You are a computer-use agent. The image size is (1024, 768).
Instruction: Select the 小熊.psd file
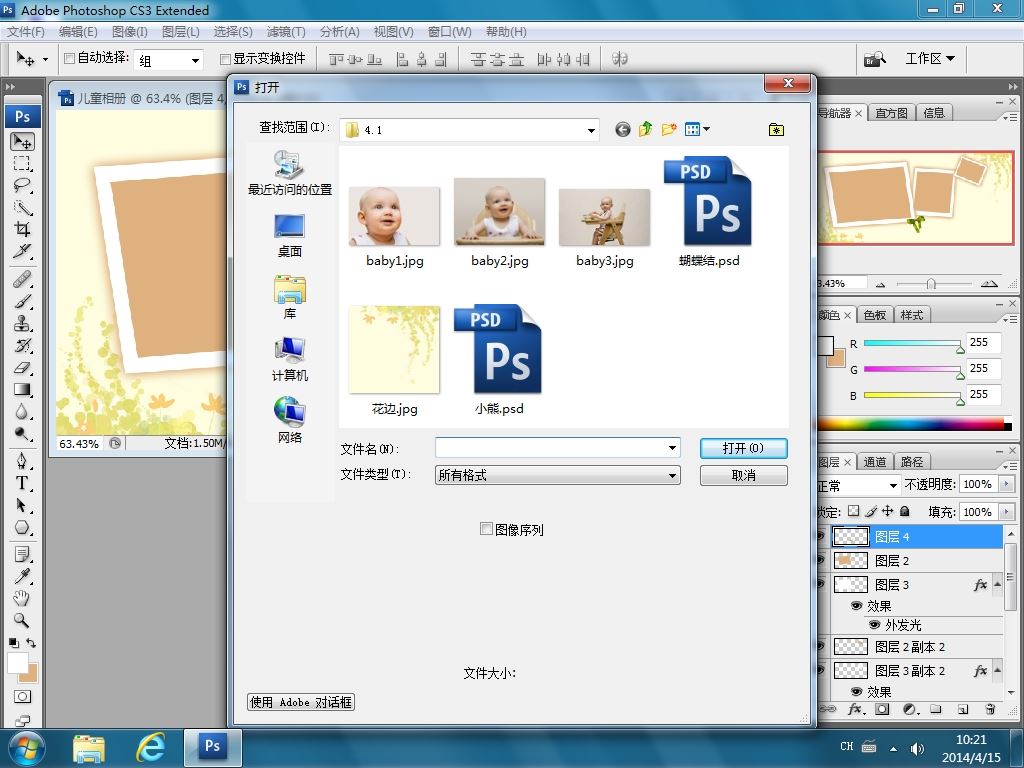click(499, 360)
